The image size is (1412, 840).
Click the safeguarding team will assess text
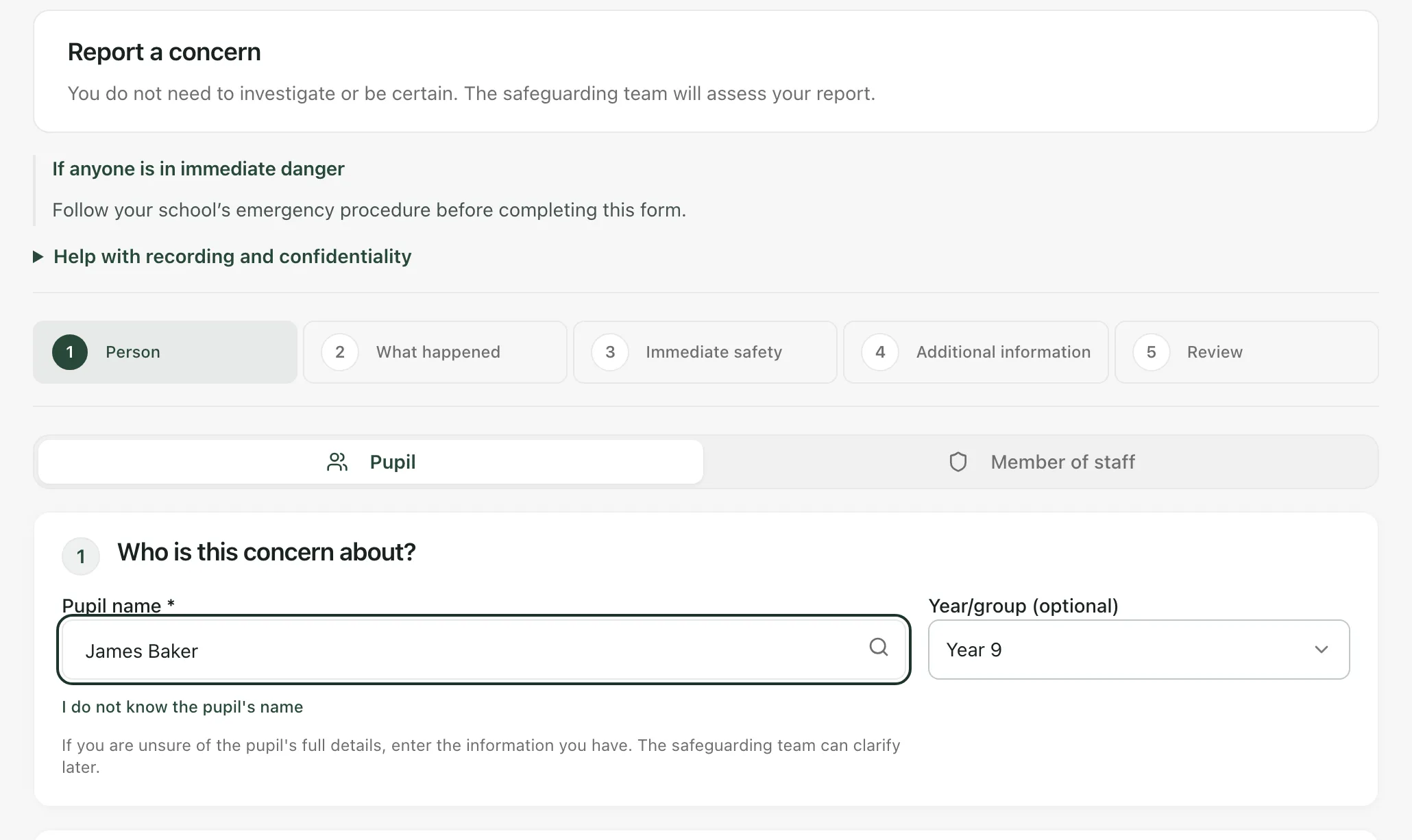click(471, 93)
